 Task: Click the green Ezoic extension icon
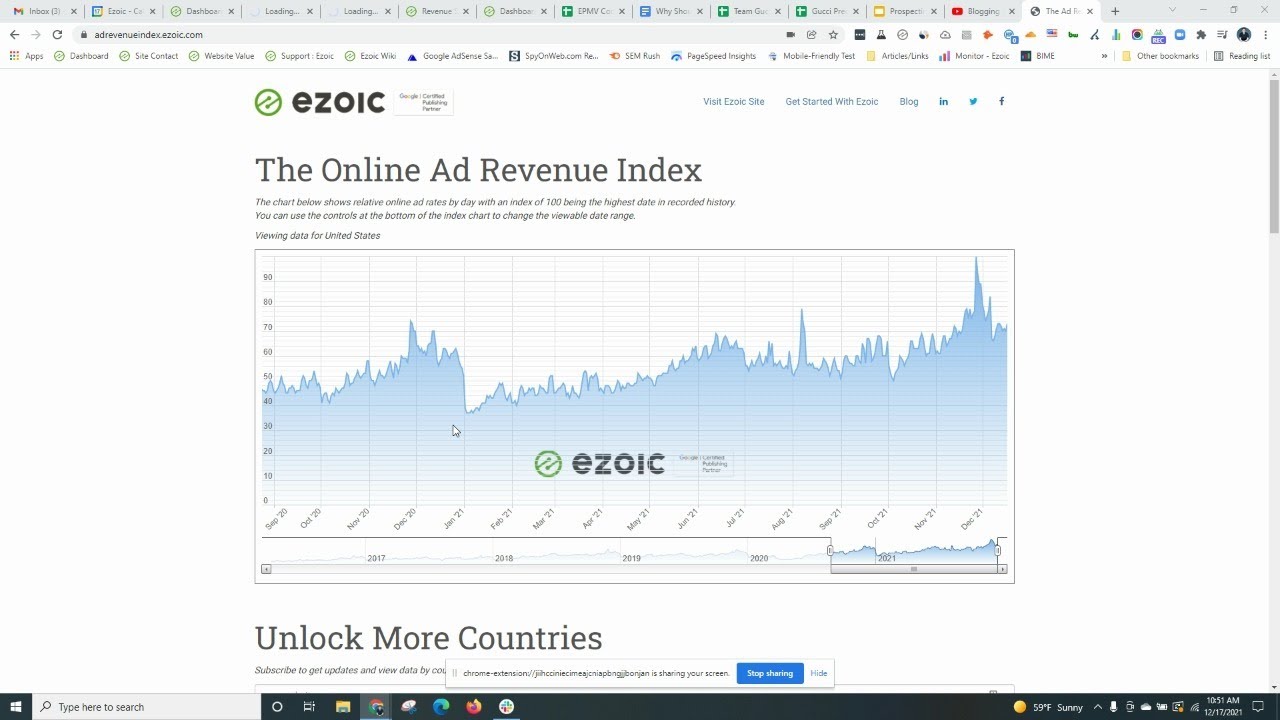(x=902, y=34)
